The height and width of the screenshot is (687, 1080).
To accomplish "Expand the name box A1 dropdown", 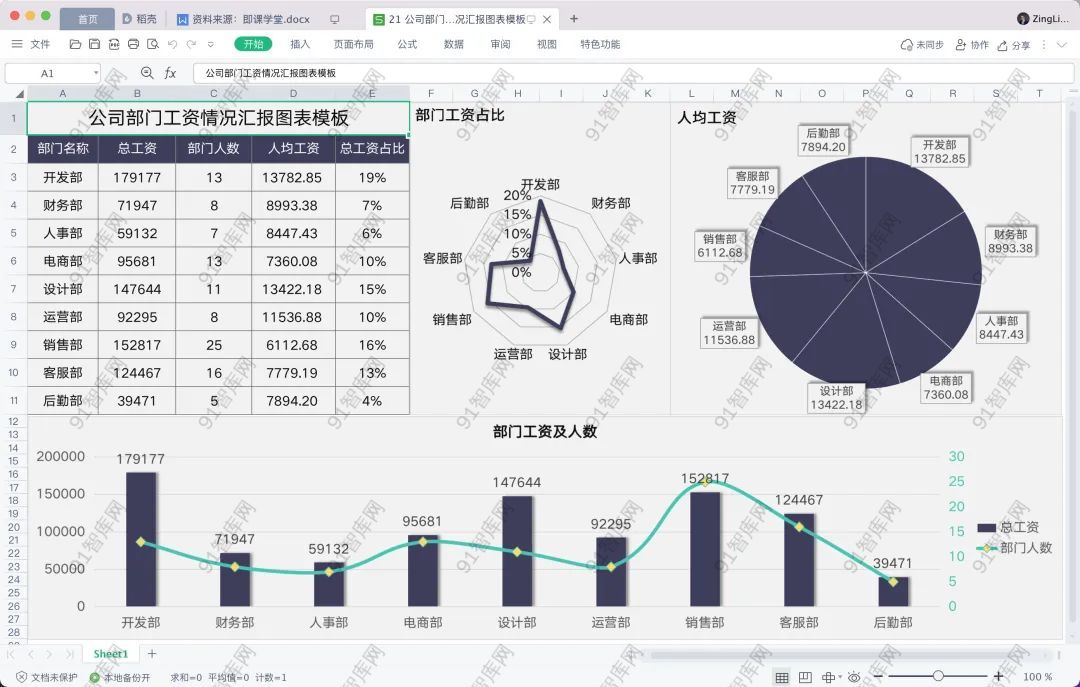I will [96, 73].
